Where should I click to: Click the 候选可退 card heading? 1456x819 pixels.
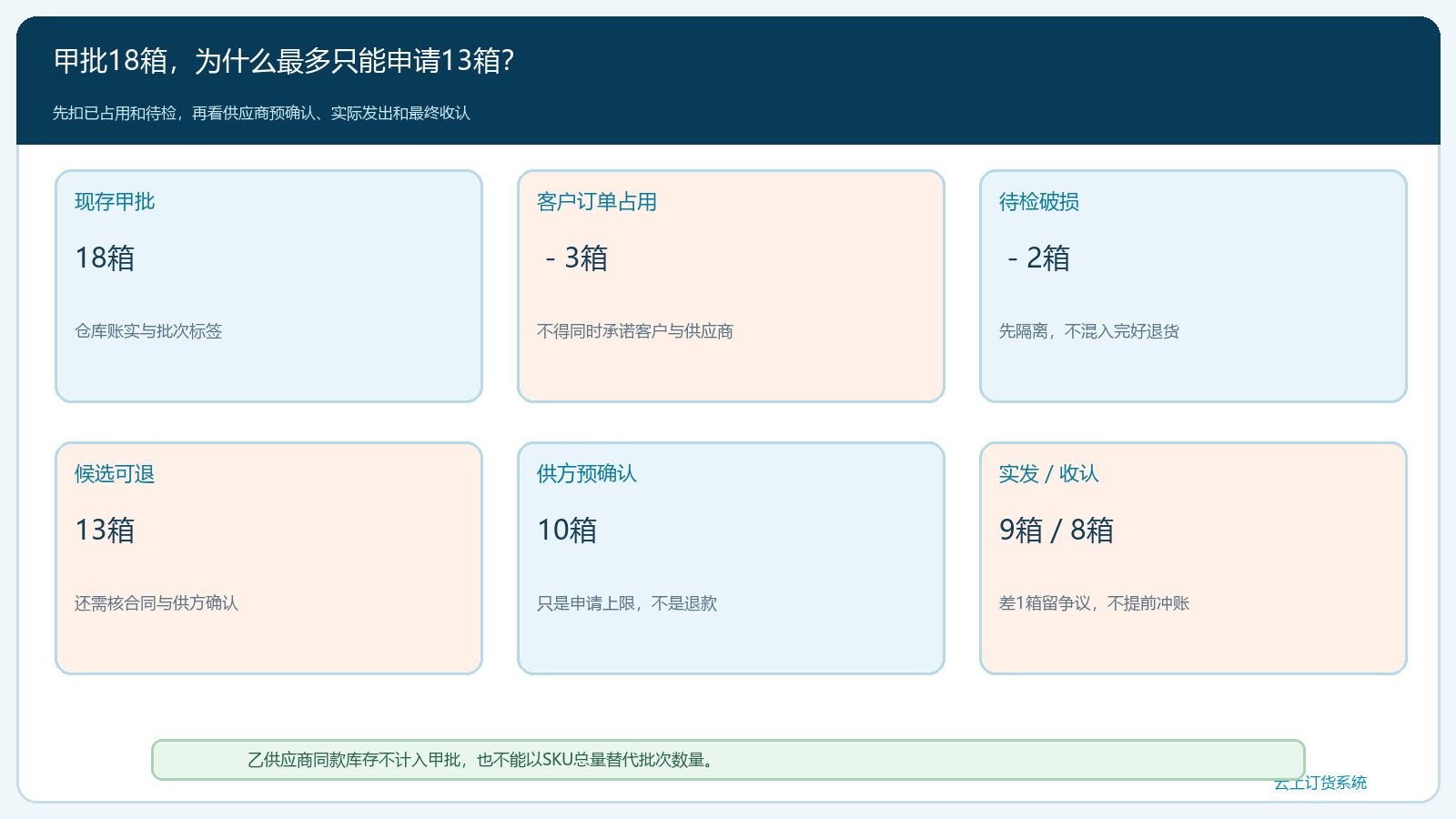click(115, 474)
